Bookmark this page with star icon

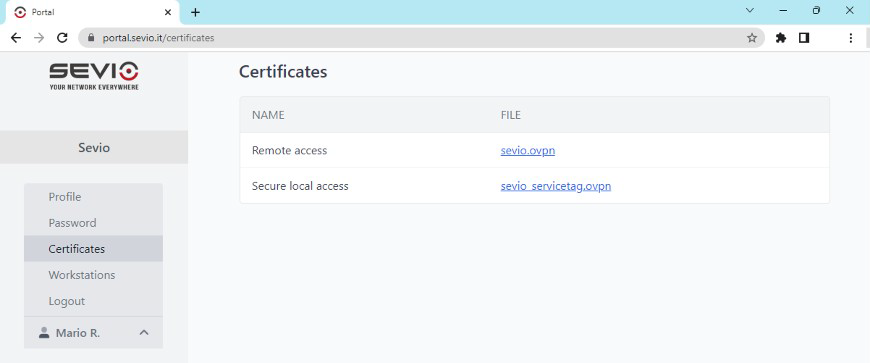click(752, 38)
